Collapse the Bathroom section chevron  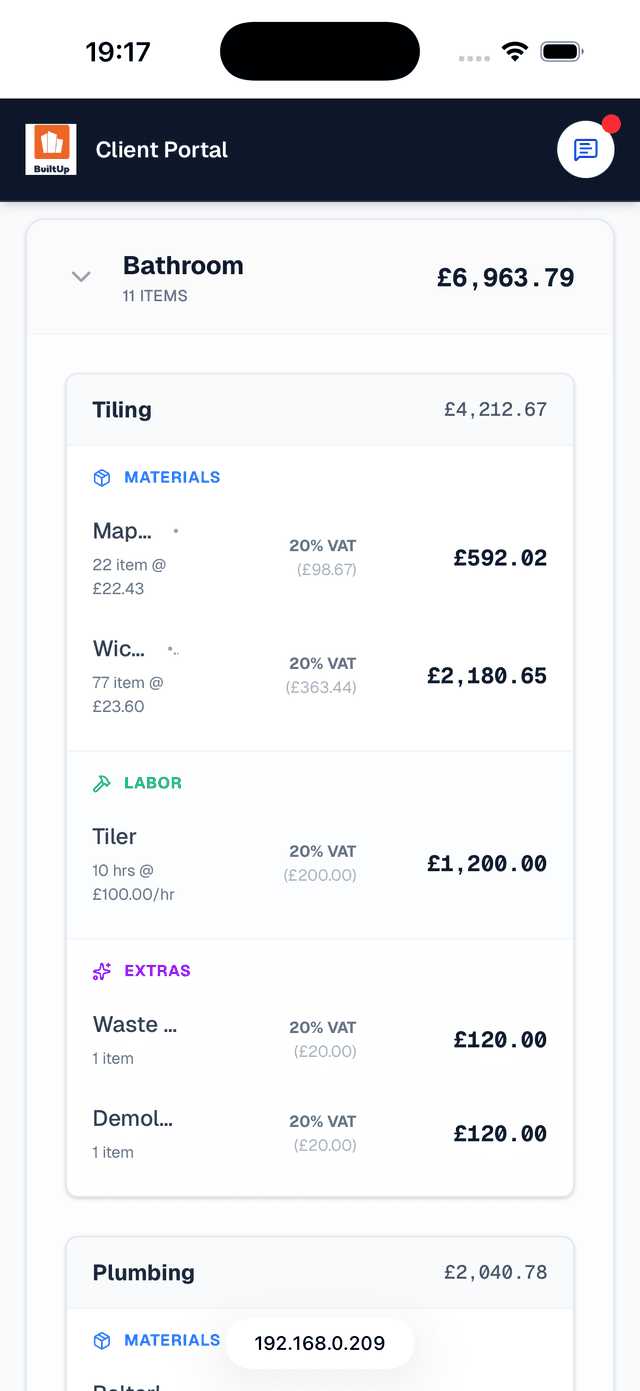click(81, 276)
